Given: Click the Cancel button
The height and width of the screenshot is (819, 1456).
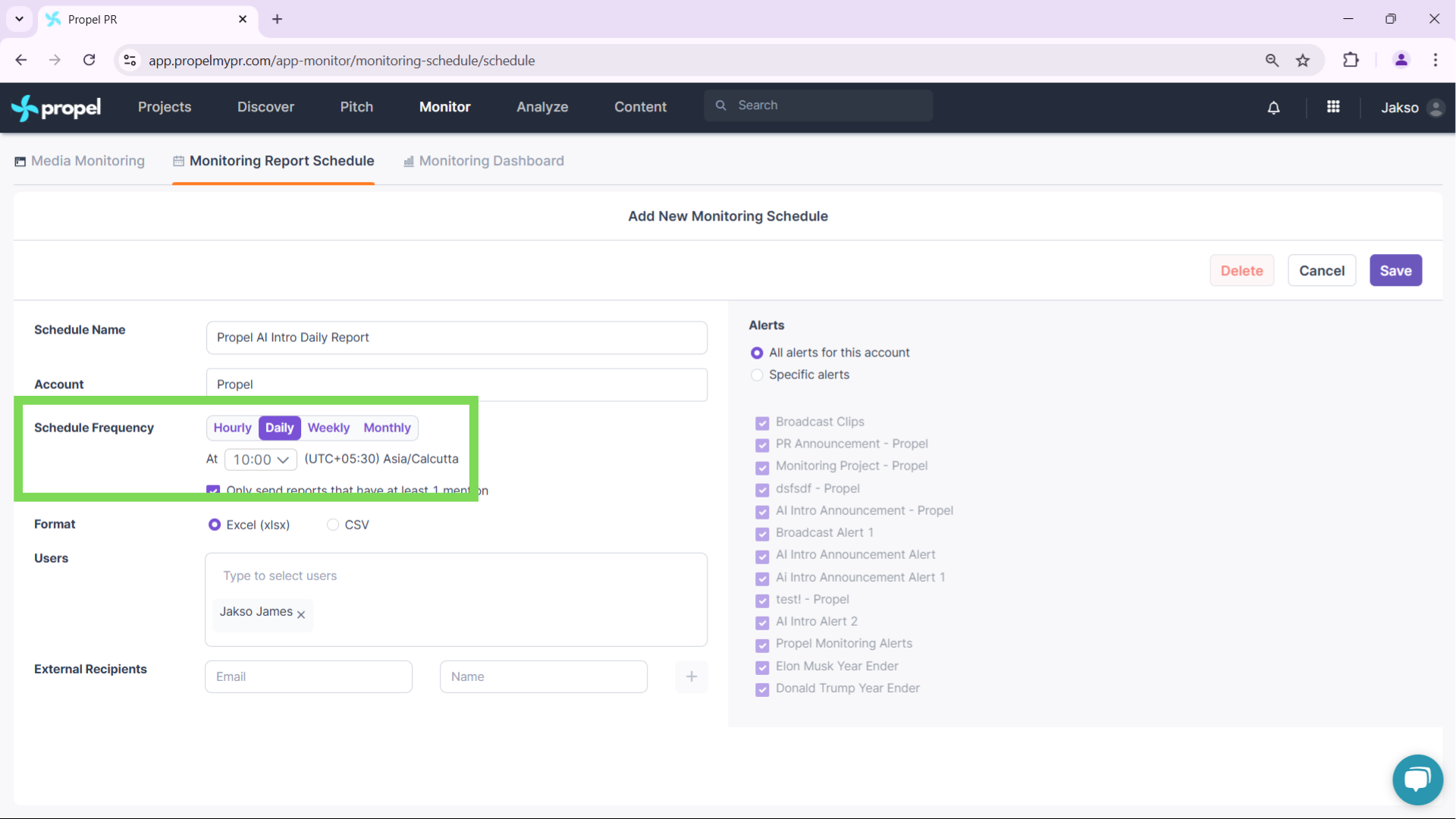Looking at the screenshot, I should coord(1322,271).
